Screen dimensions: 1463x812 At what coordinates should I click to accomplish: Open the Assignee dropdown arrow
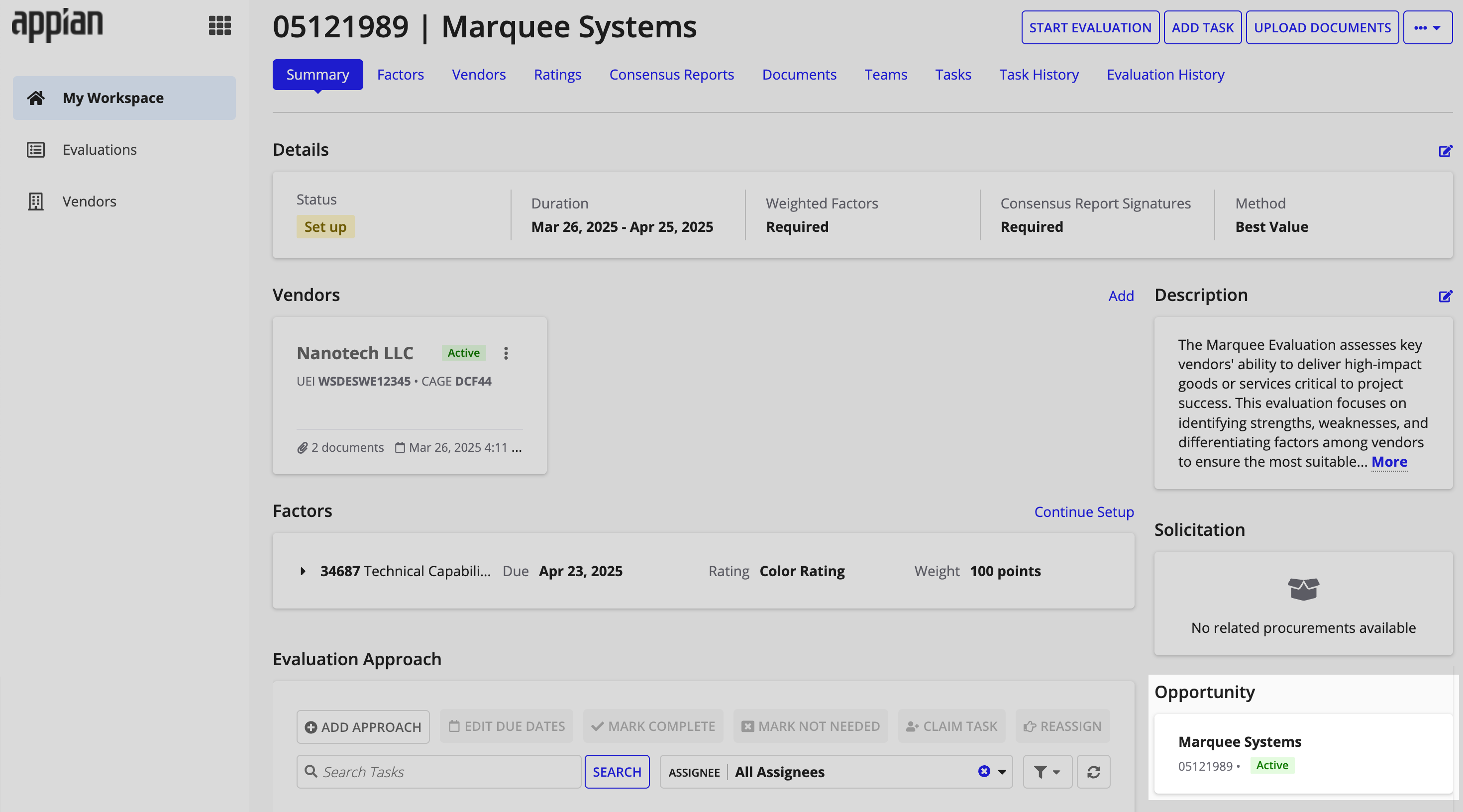1002,772
